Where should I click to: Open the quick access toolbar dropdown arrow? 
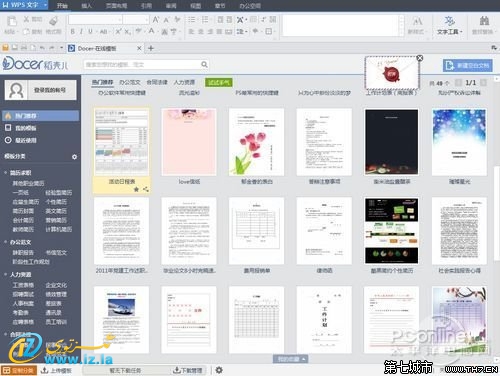[61, 48]
